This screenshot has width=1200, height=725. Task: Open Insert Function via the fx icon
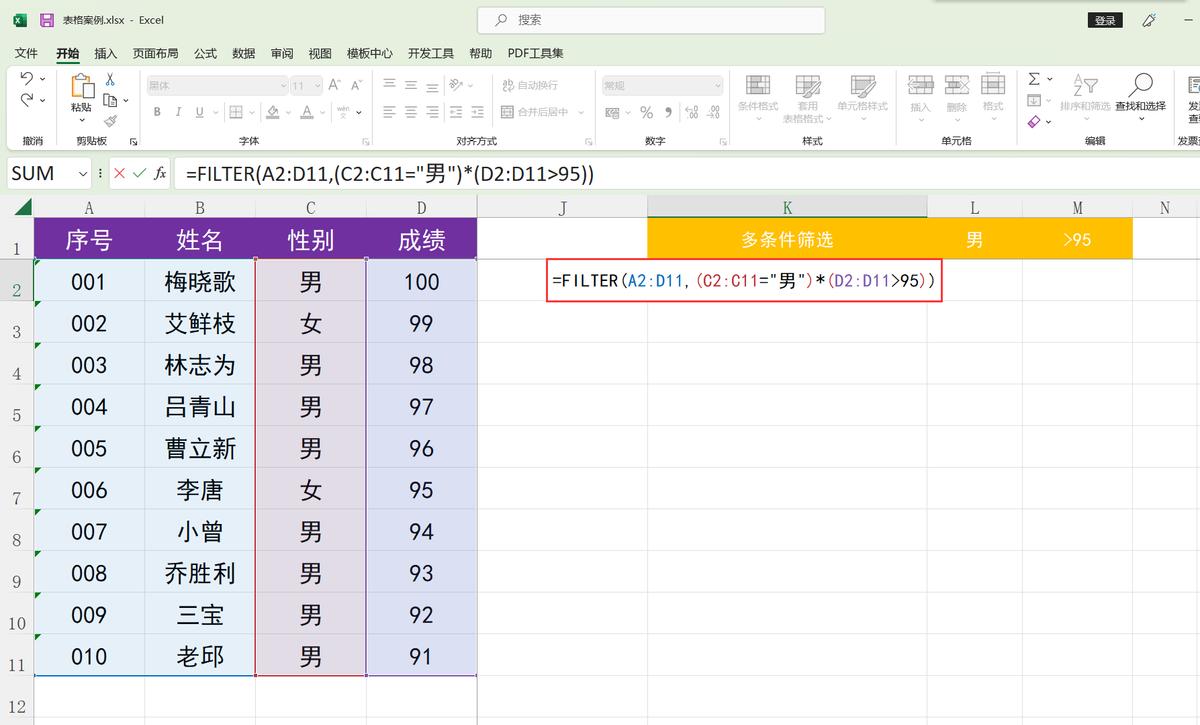(x=160, y=173)
